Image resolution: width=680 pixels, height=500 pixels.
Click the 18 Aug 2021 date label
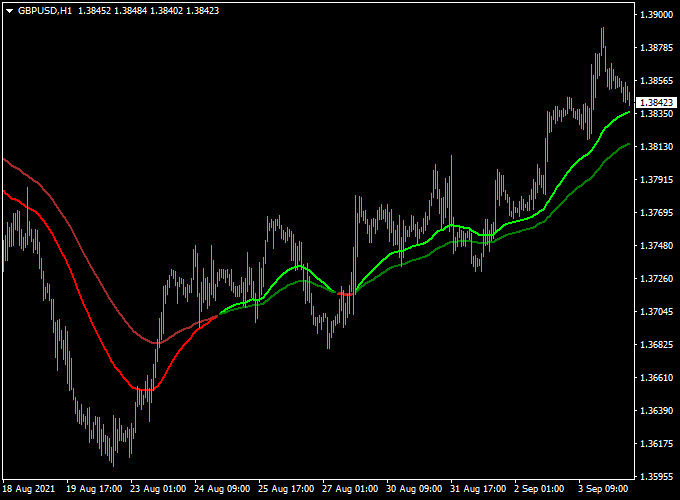coord(29,489)
